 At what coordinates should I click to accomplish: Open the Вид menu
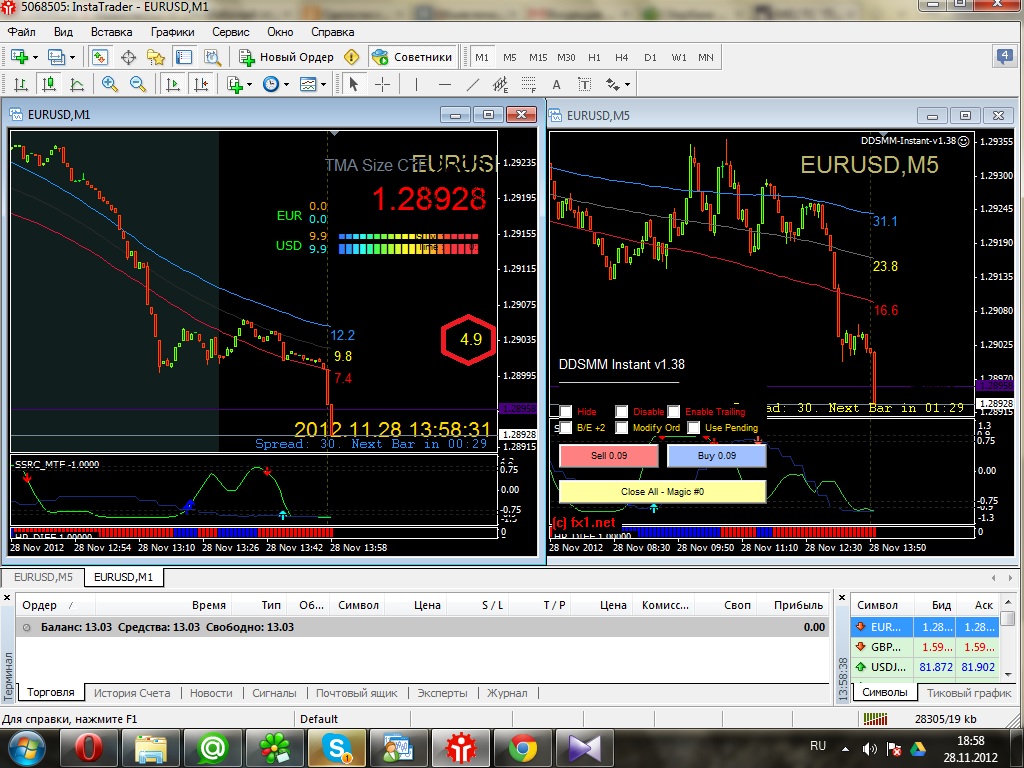[x=63, y=32]
